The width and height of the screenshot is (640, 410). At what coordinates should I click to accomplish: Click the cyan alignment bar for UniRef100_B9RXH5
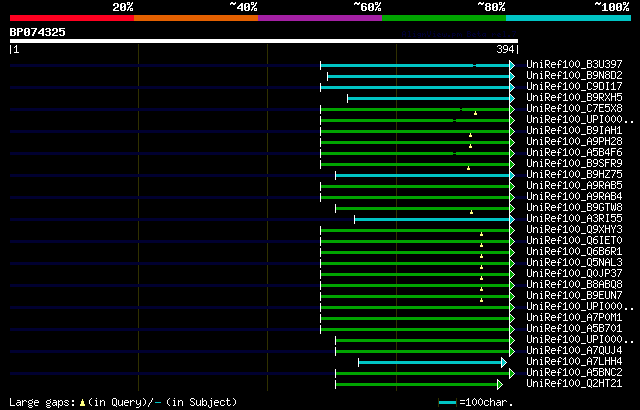(x=429, y=98)
